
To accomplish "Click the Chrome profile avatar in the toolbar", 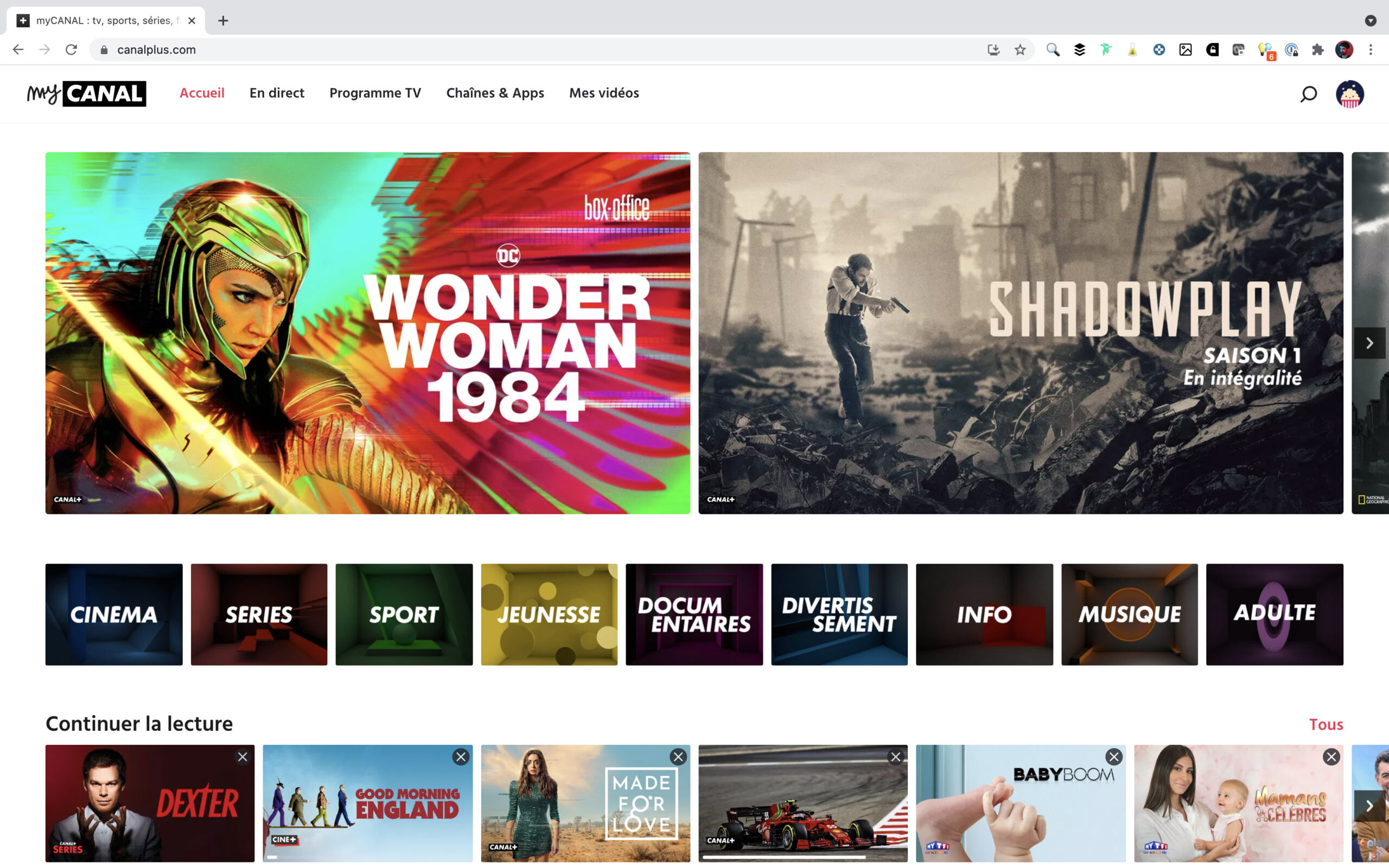I will click(1344, 50).
